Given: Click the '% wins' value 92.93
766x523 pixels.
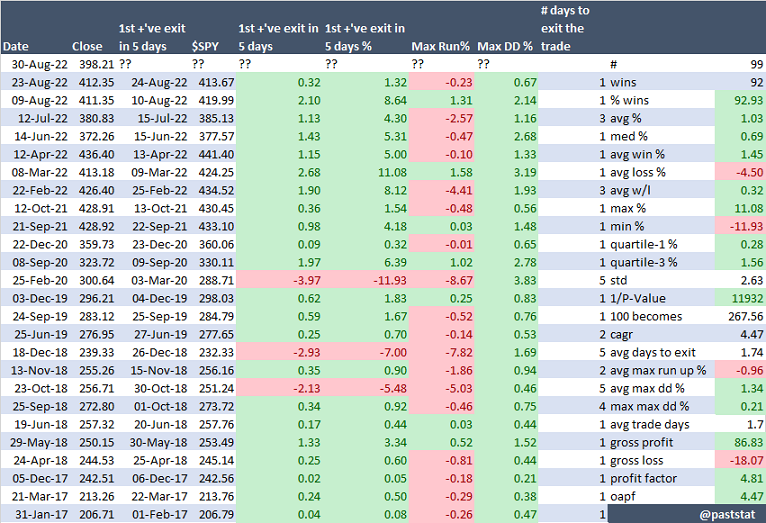Looking at the screenshot, I should pyautogui.click(x=748, y=101).
